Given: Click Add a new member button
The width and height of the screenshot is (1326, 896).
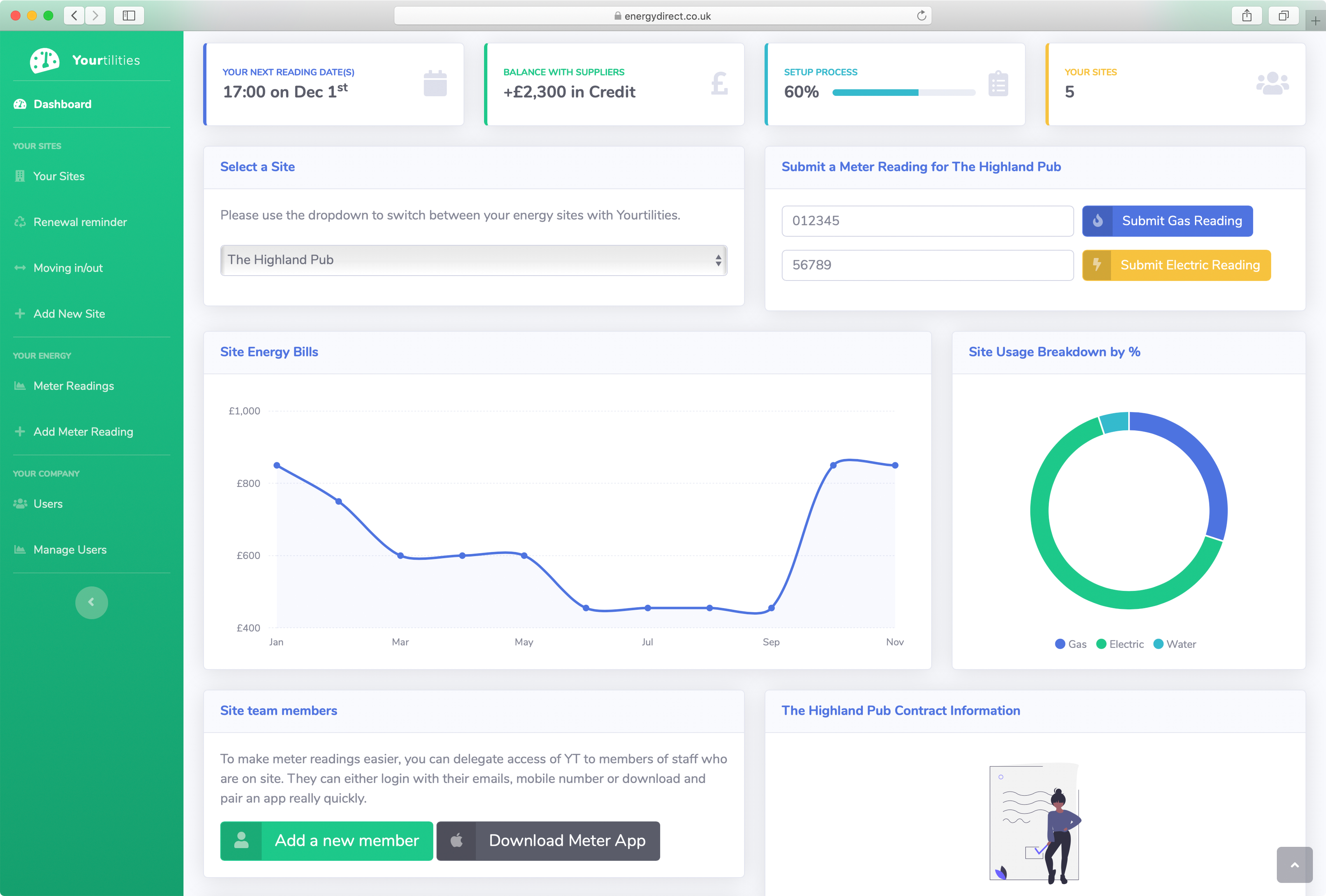Looking at the screenshot, I should point(326,841).
